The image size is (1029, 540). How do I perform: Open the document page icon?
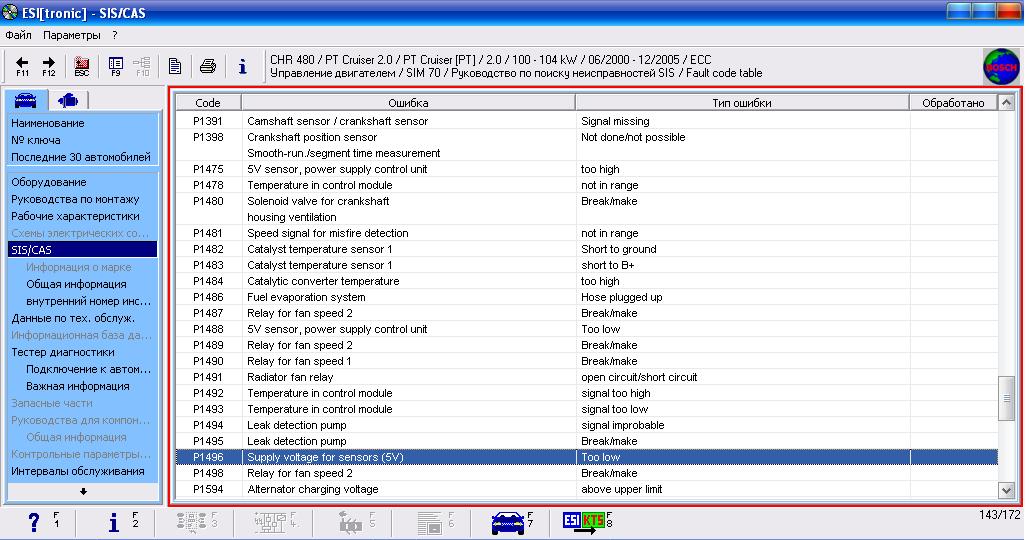[x=175, y=66]
